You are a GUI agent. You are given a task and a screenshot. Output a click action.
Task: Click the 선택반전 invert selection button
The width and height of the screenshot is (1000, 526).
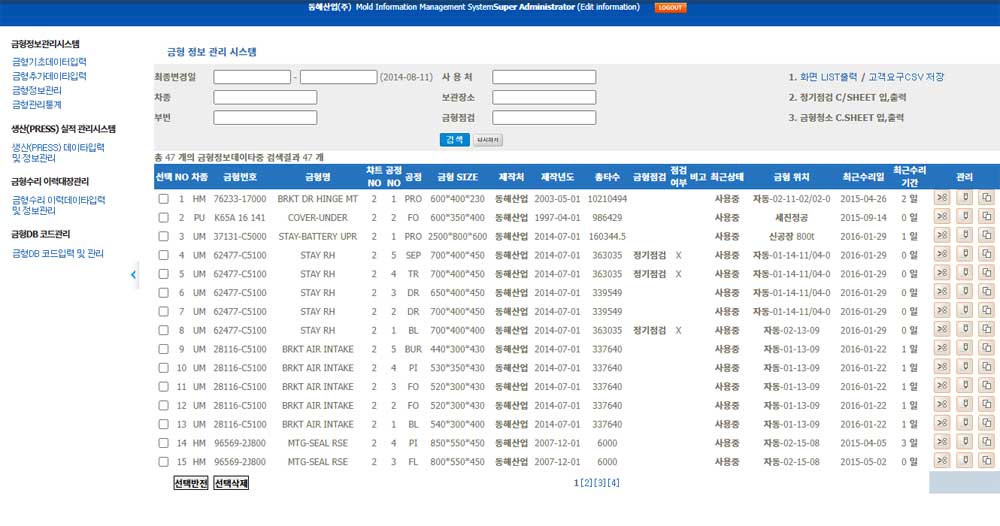point(191,483)
